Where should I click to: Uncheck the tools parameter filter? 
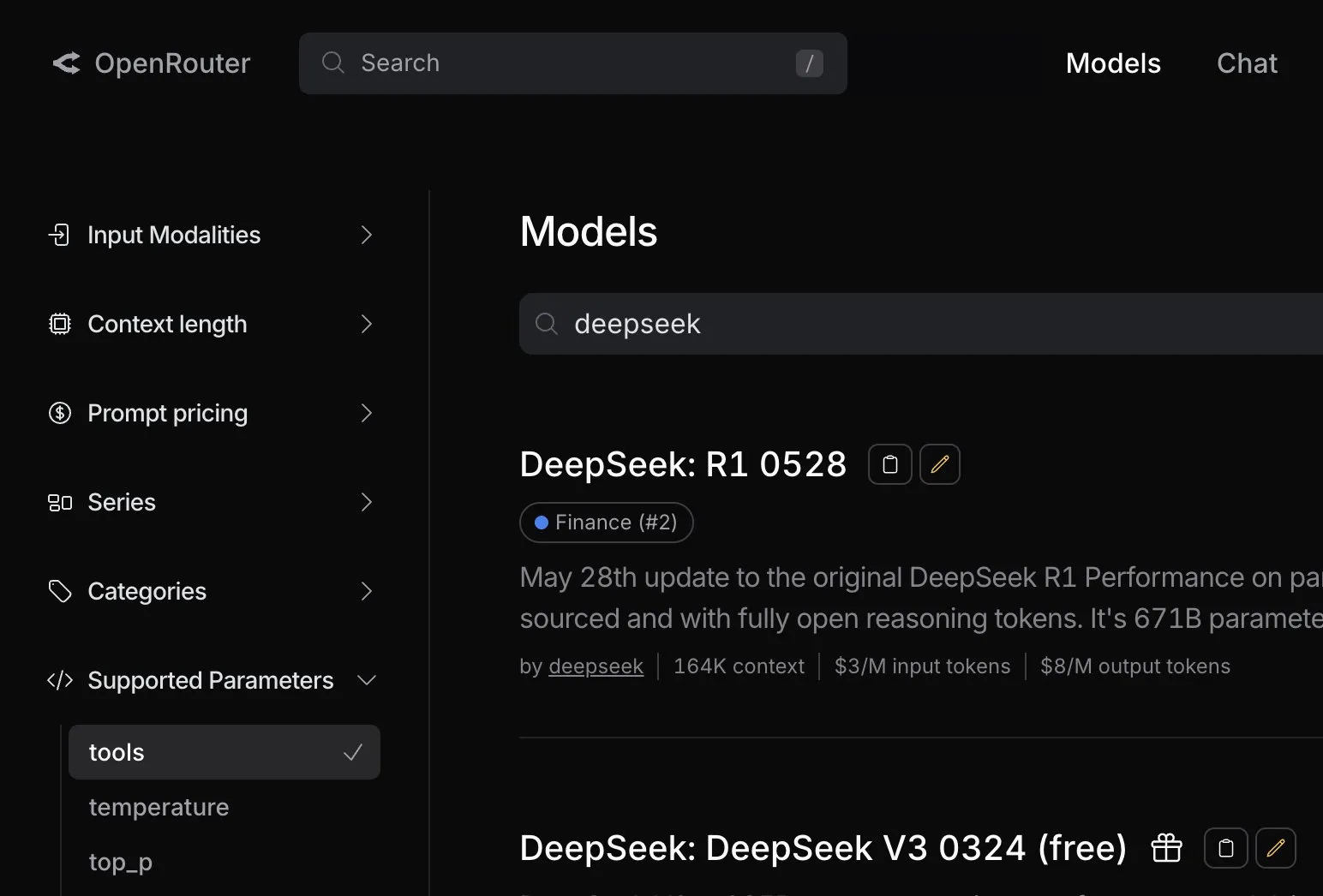tap(224, 752)
